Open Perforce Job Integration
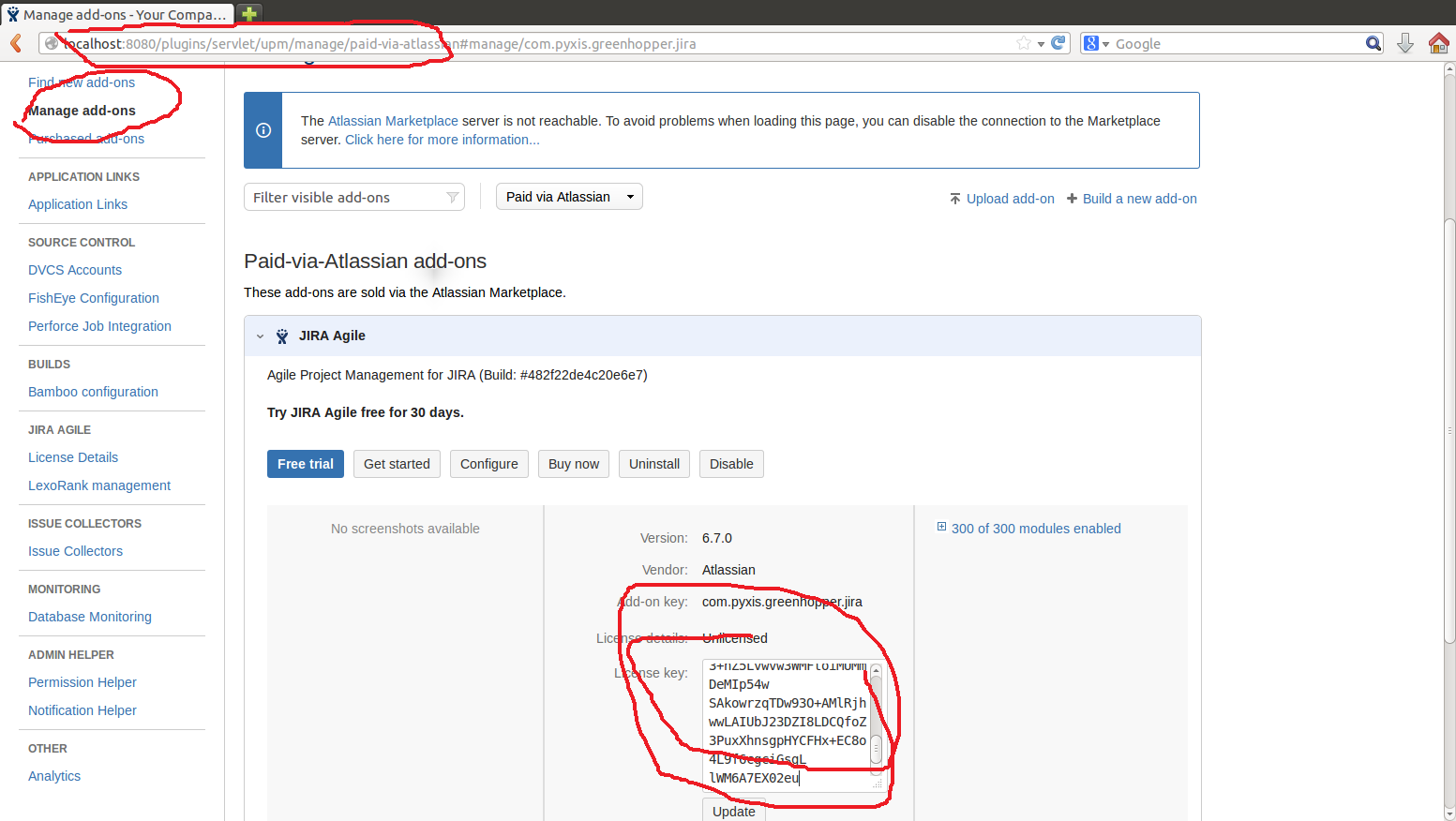 click(x=99, y=326)
